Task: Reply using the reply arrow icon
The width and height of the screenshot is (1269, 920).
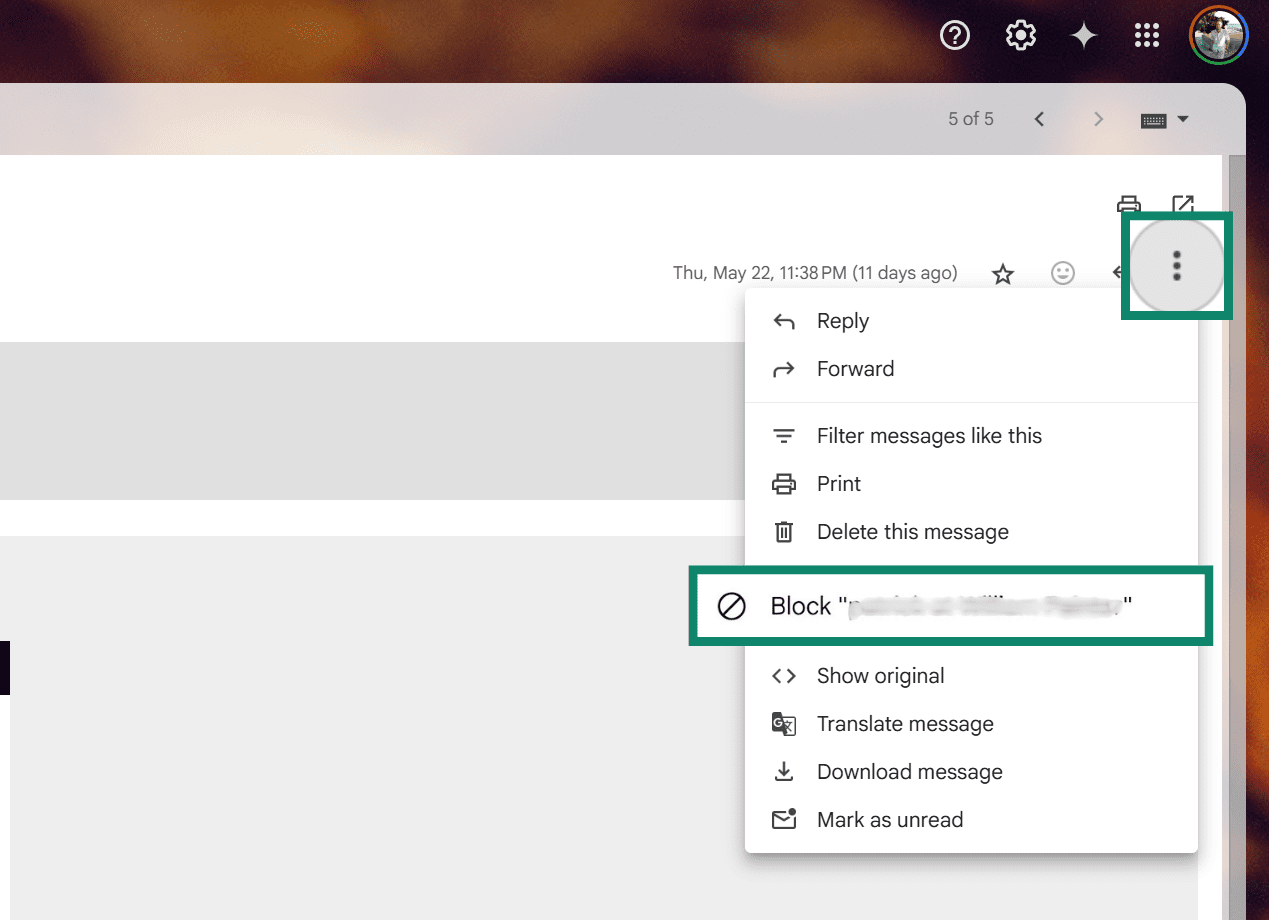Action: 1119,273
